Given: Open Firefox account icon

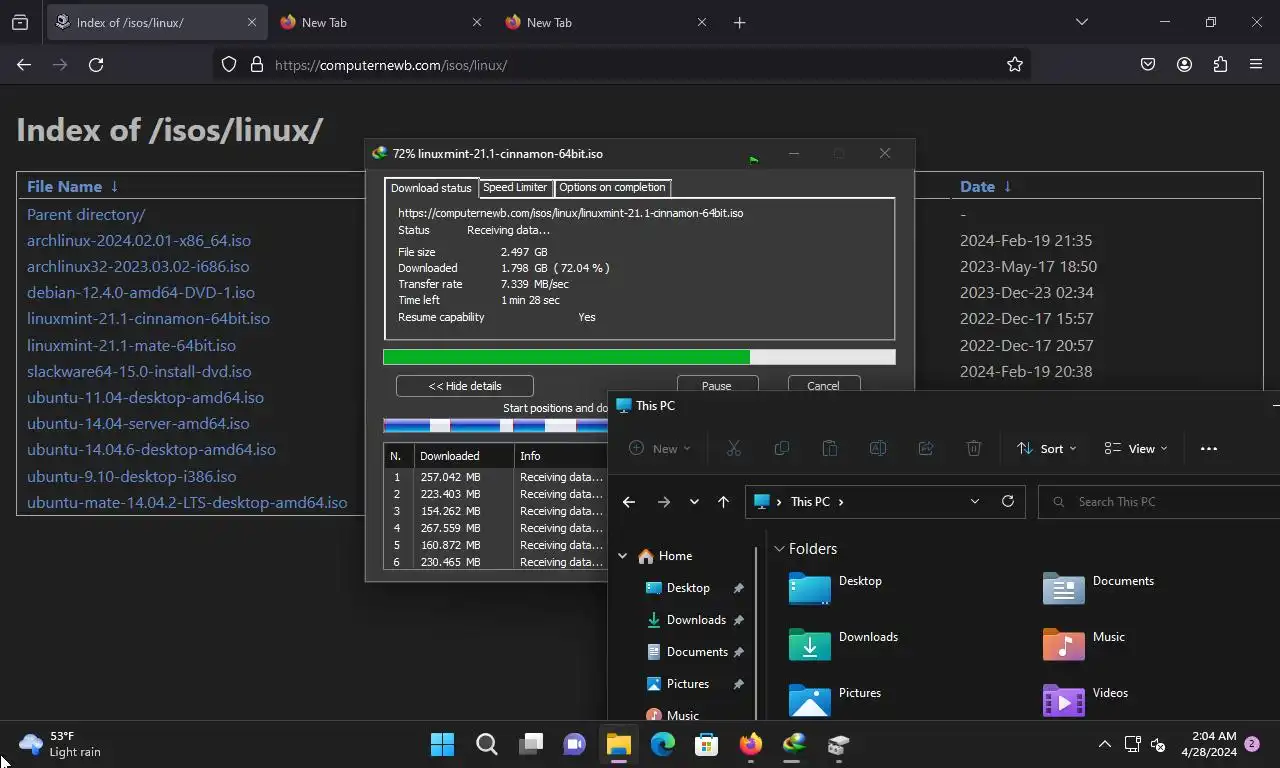Looking at the screenshot, I should (1184, 64).
